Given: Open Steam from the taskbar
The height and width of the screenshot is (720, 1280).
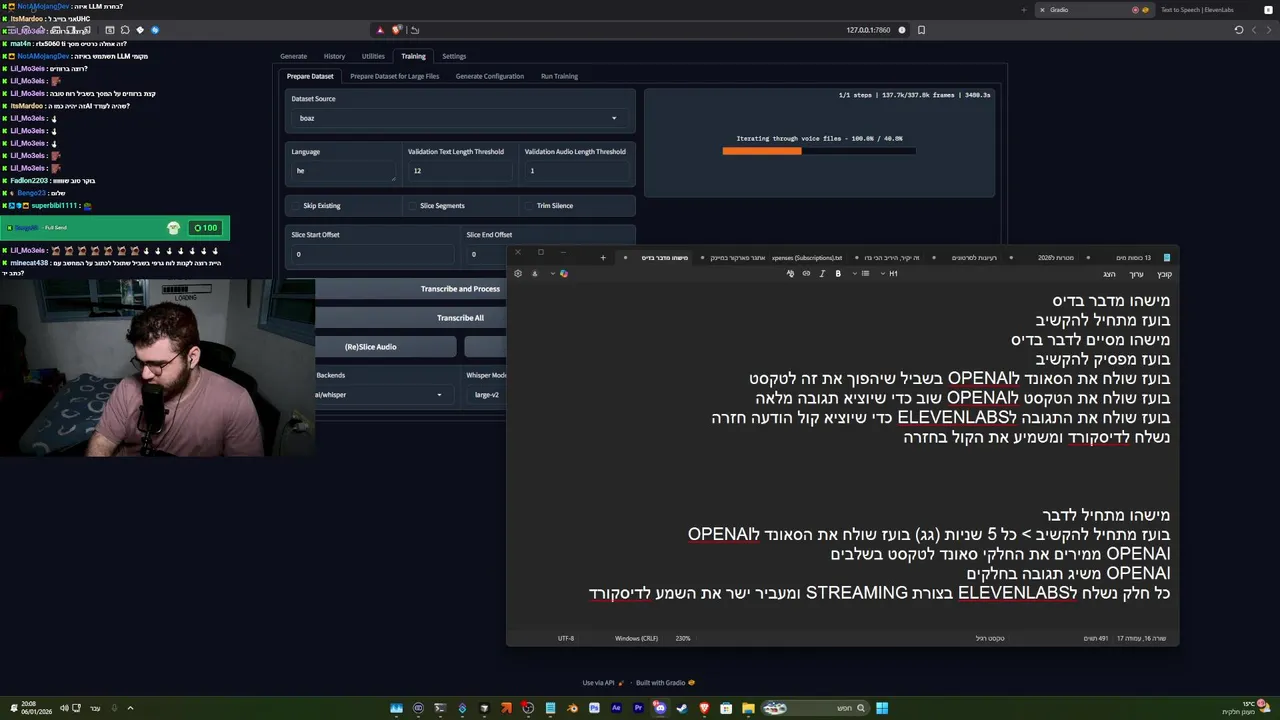Looking at the screenshot, I should click(x=681, y=708).
